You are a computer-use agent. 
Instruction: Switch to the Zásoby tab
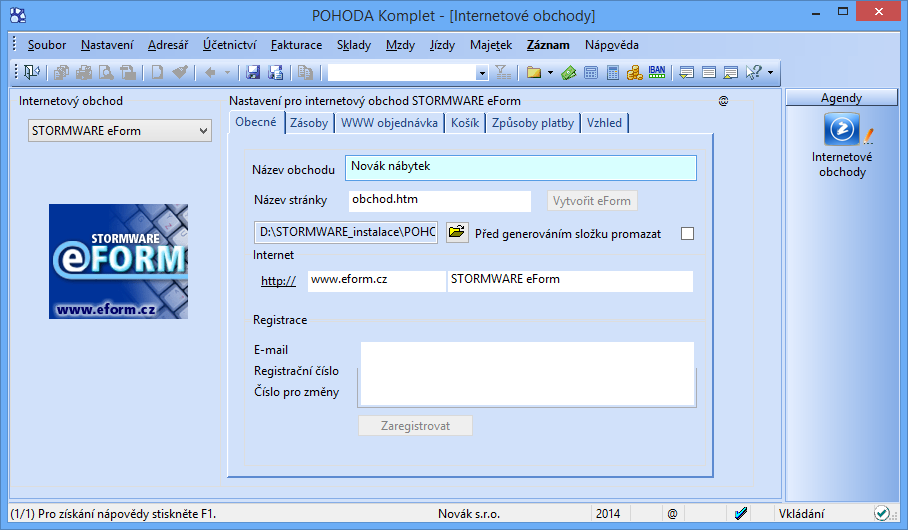309,123
